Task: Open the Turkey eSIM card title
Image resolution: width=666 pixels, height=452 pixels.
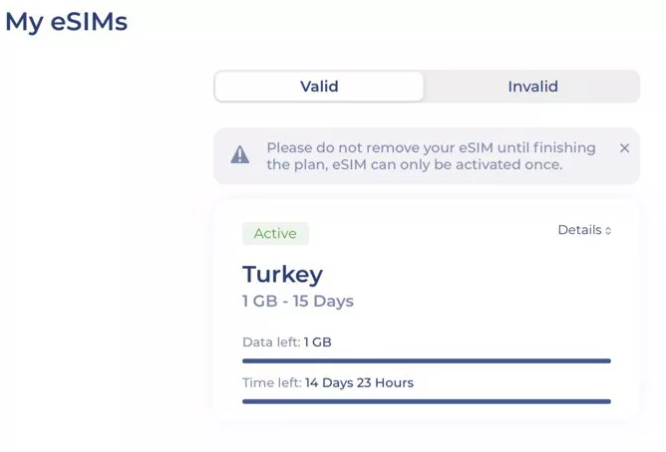Action: coord(282,274)
